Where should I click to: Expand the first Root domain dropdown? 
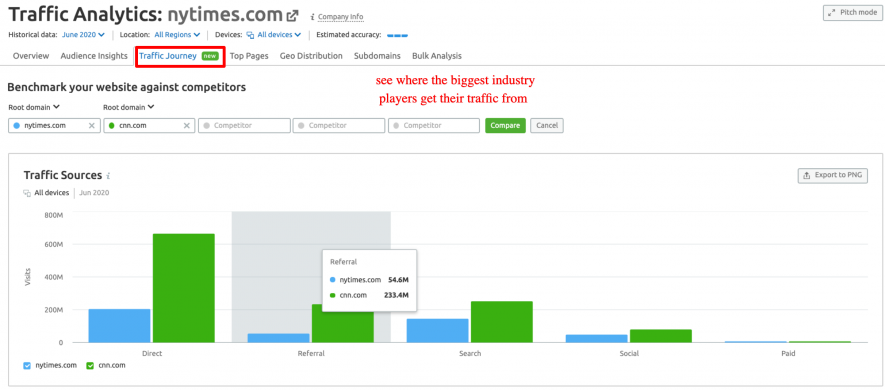coord(34,107)
